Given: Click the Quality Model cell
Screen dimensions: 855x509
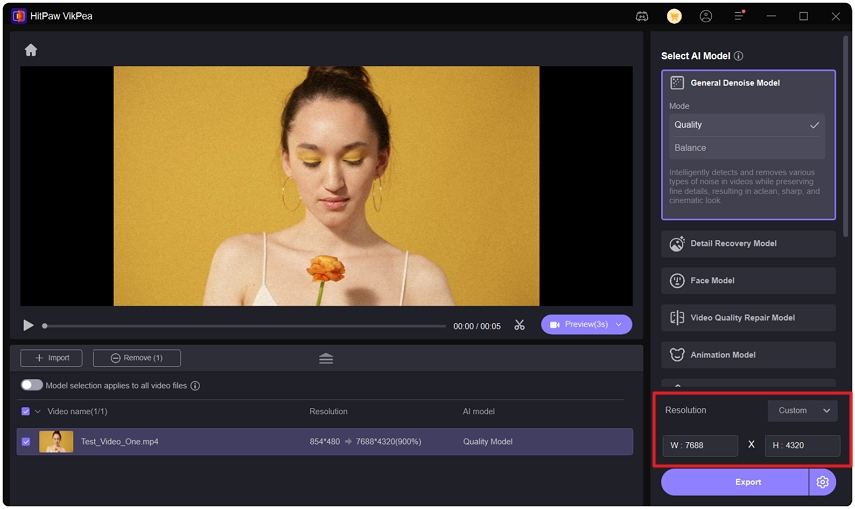Looking at the screenshot, I should coord(487,441).
